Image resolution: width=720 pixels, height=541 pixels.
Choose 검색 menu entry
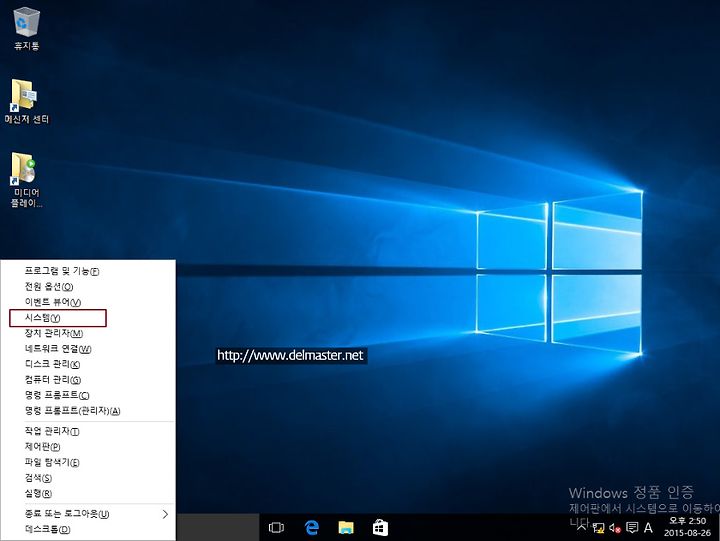click(88, 478)
